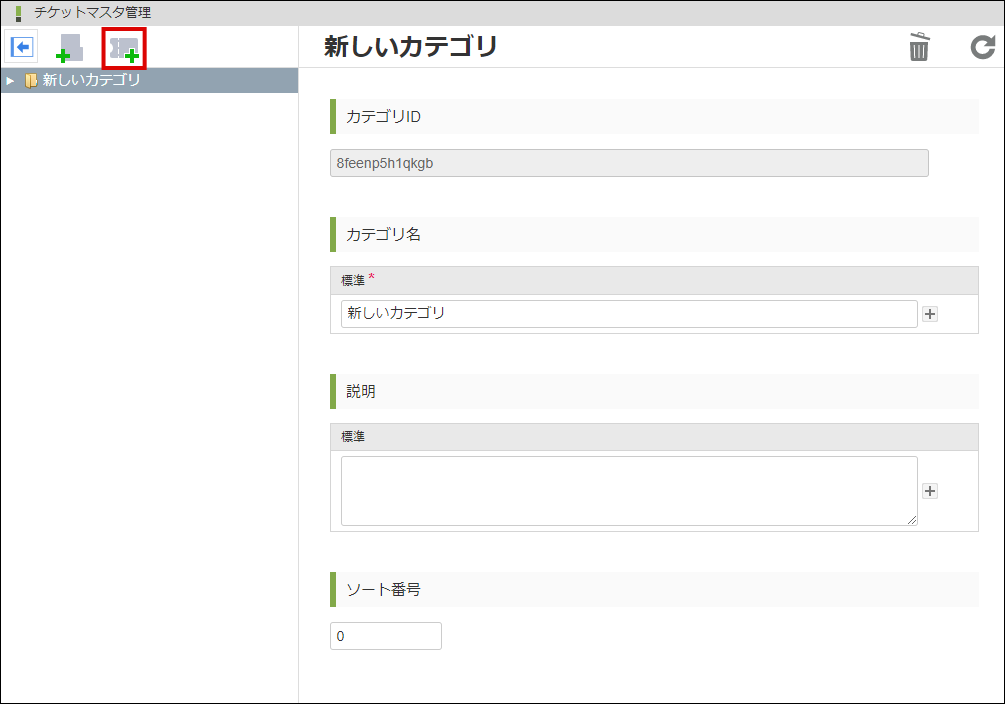
Task: Click the highlighted add ticket icon
Action: (124, 47)
